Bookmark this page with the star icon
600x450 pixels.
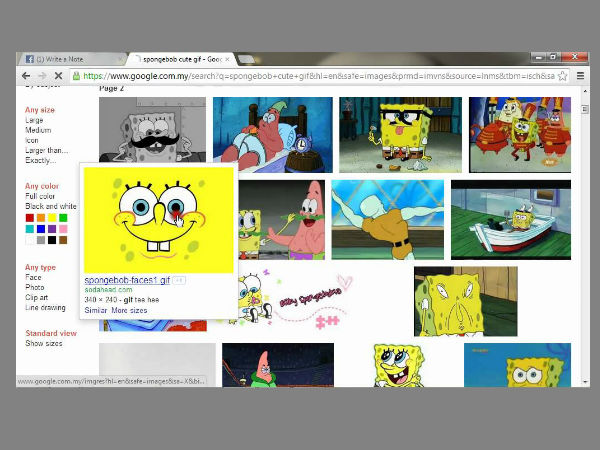563,76
